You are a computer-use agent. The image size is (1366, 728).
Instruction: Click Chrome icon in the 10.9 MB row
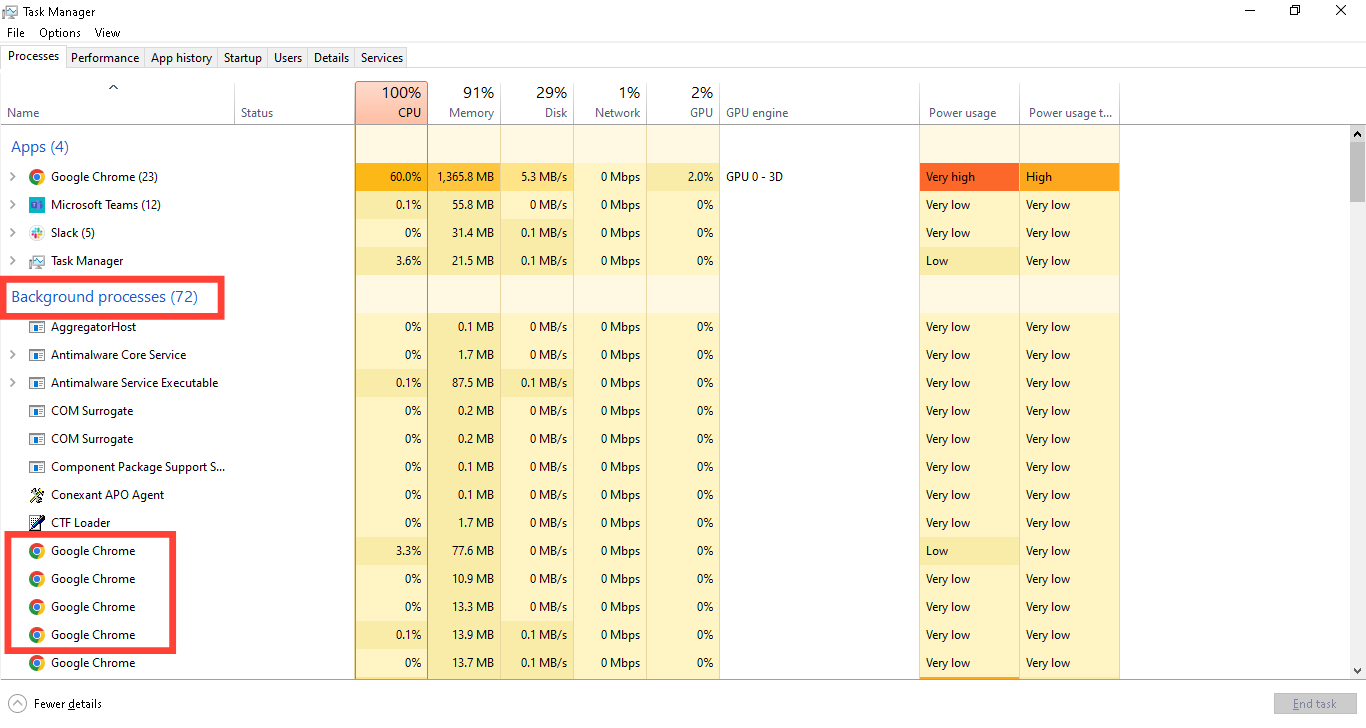[x=36, y=579]
